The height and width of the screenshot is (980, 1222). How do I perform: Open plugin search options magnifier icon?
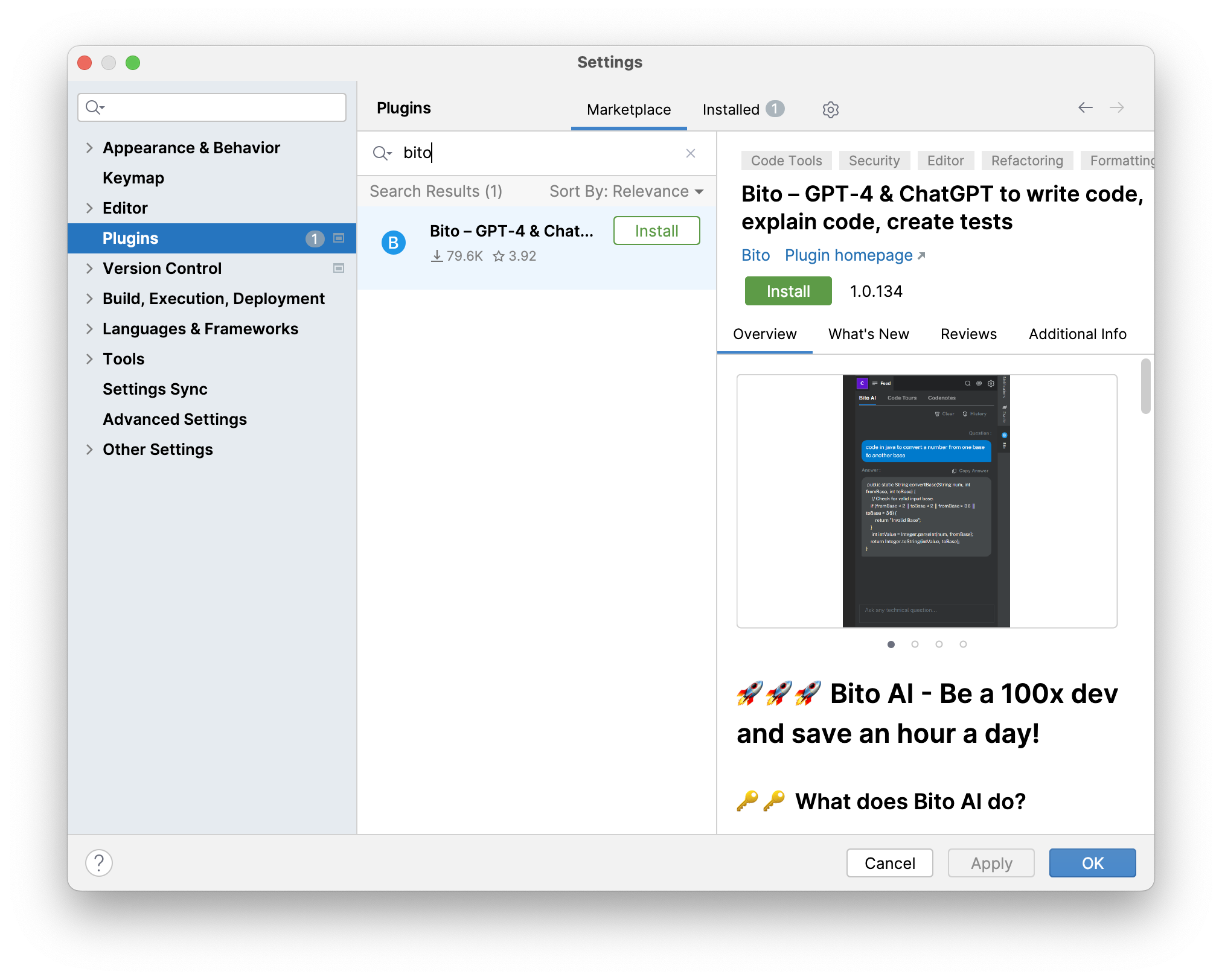[x=382, y=153]
